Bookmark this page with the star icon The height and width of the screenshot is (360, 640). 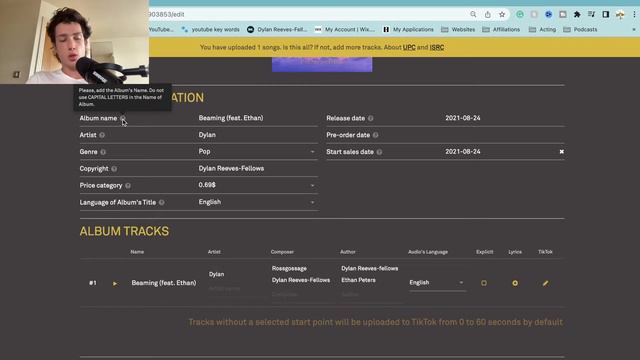click(x=502, y=14)
